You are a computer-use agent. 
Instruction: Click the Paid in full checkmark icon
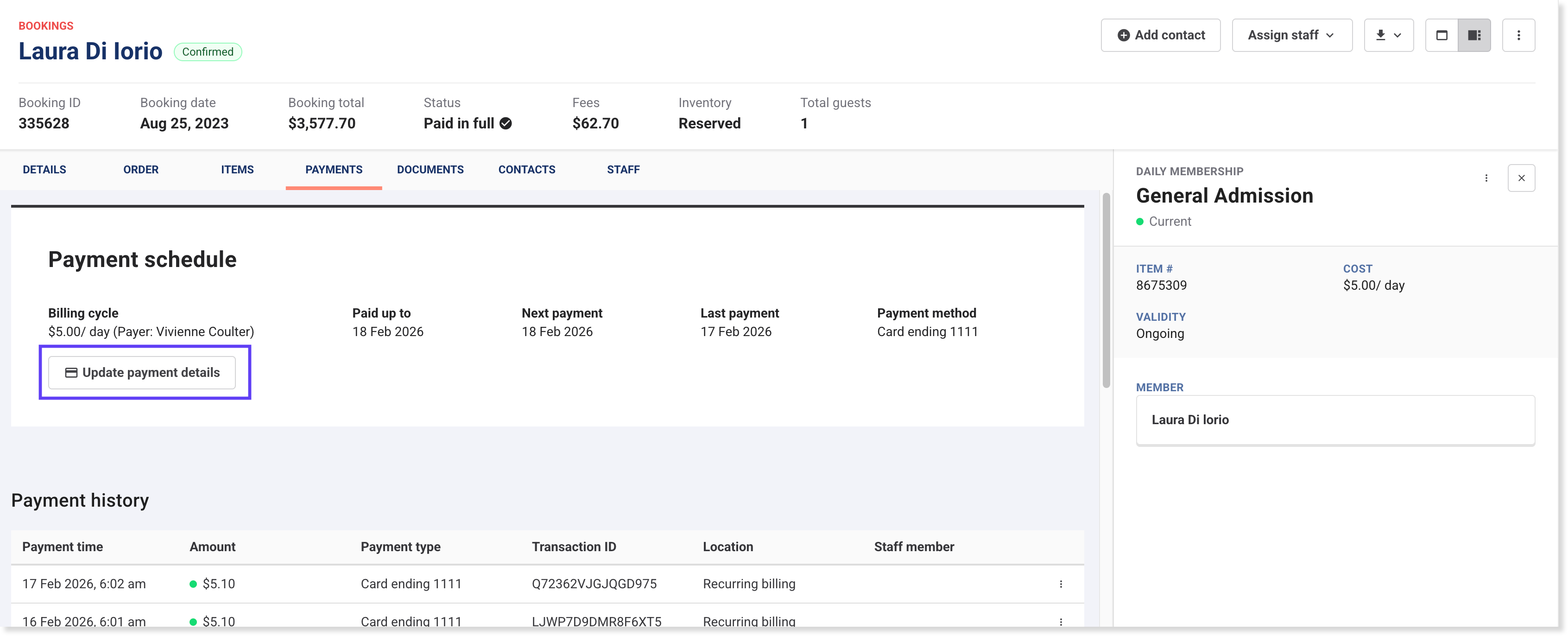[505, 124]
